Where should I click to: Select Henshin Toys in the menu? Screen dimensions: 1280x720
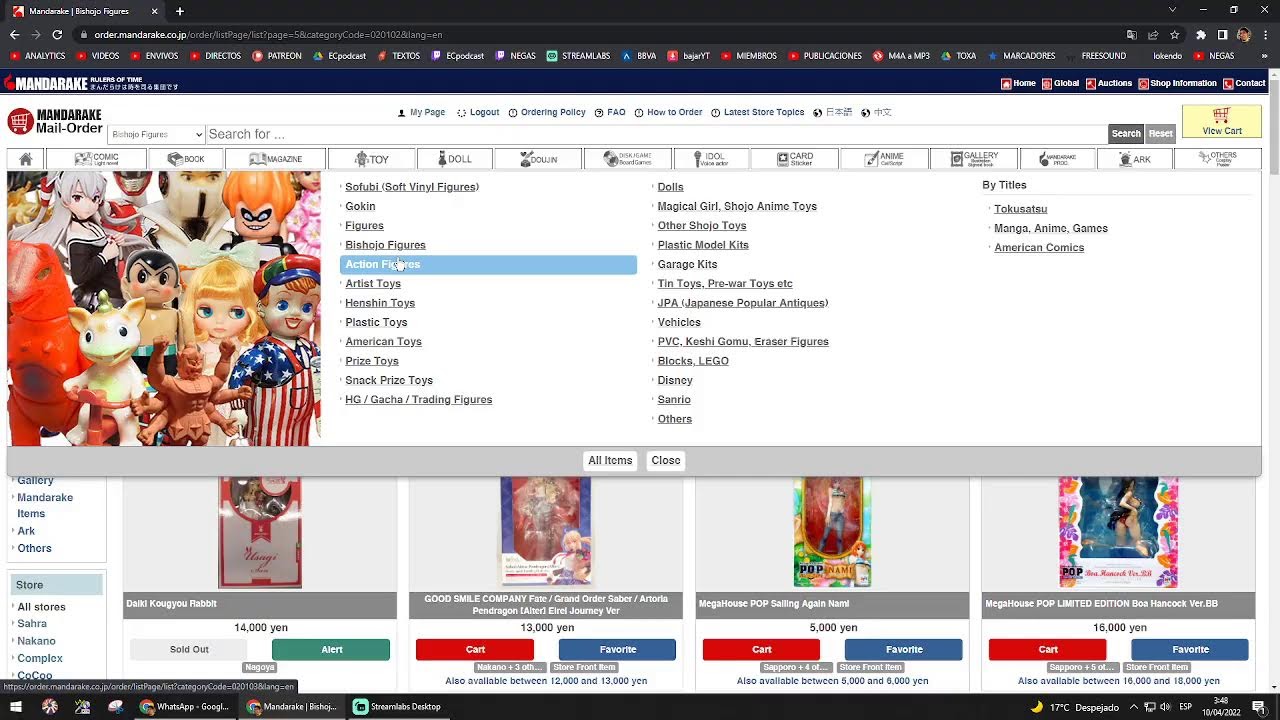pyautogui.click(x=380, y=303)
